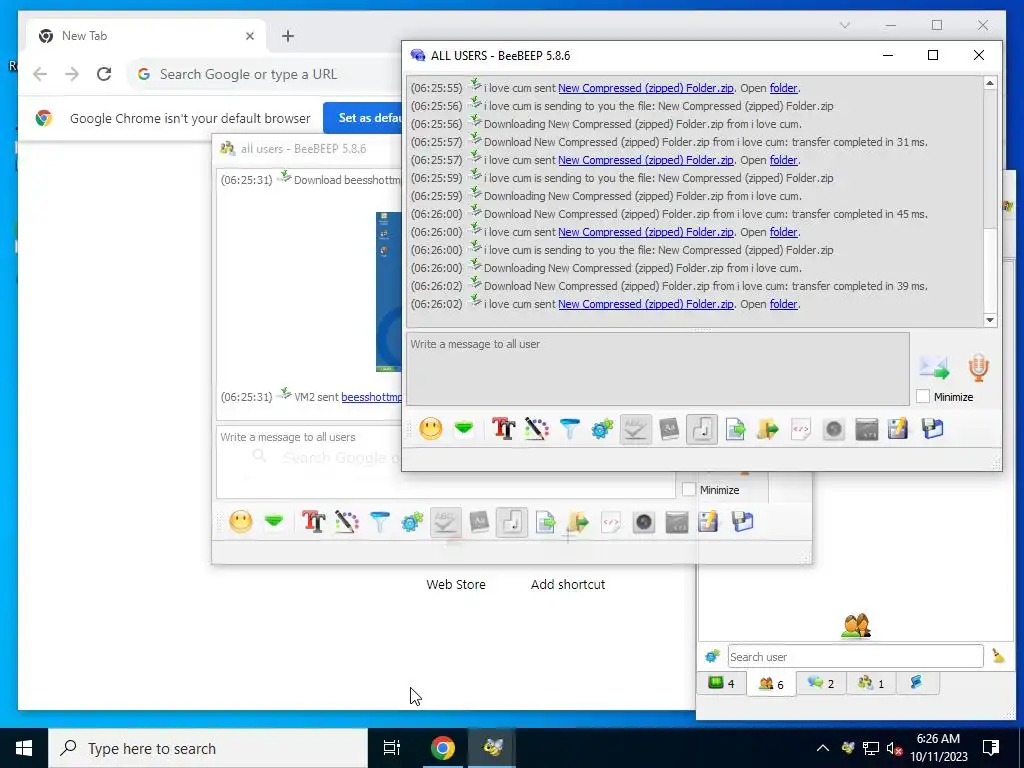Click notepad with pencil icon in ALL USERS toolbar
1024x768 pixels.
899,429
